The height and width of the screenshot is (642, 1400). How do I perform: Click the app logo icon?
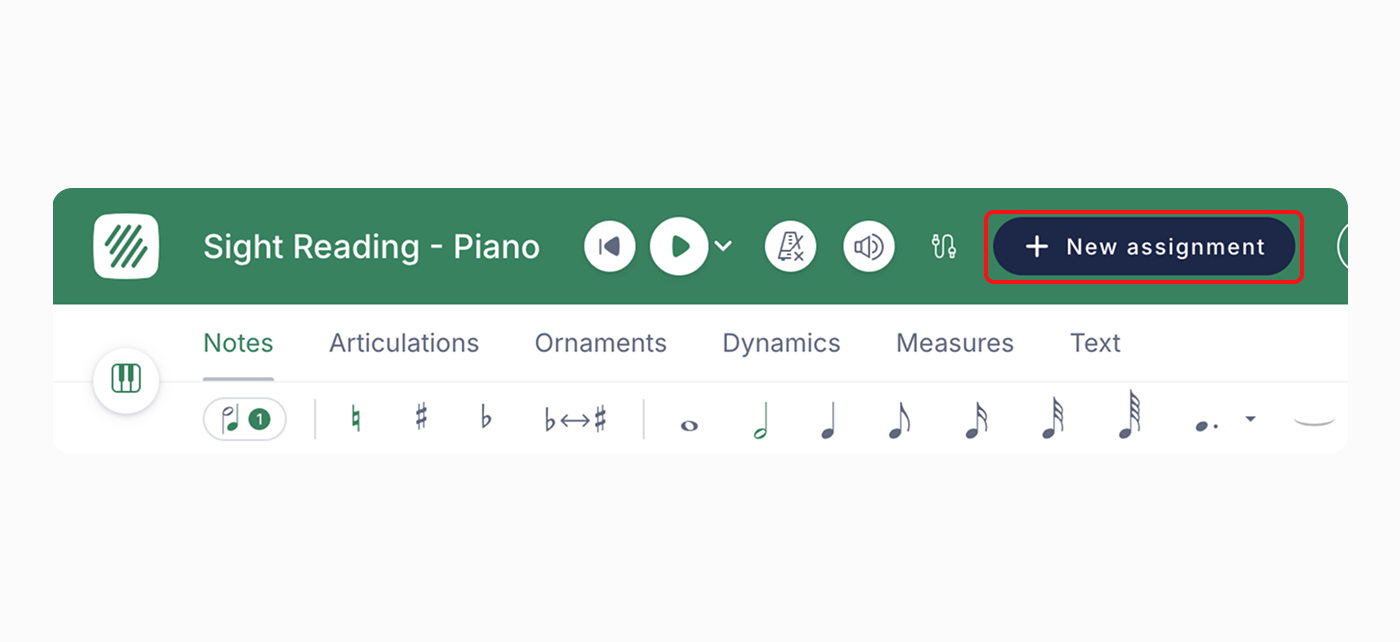pos(125,246)
